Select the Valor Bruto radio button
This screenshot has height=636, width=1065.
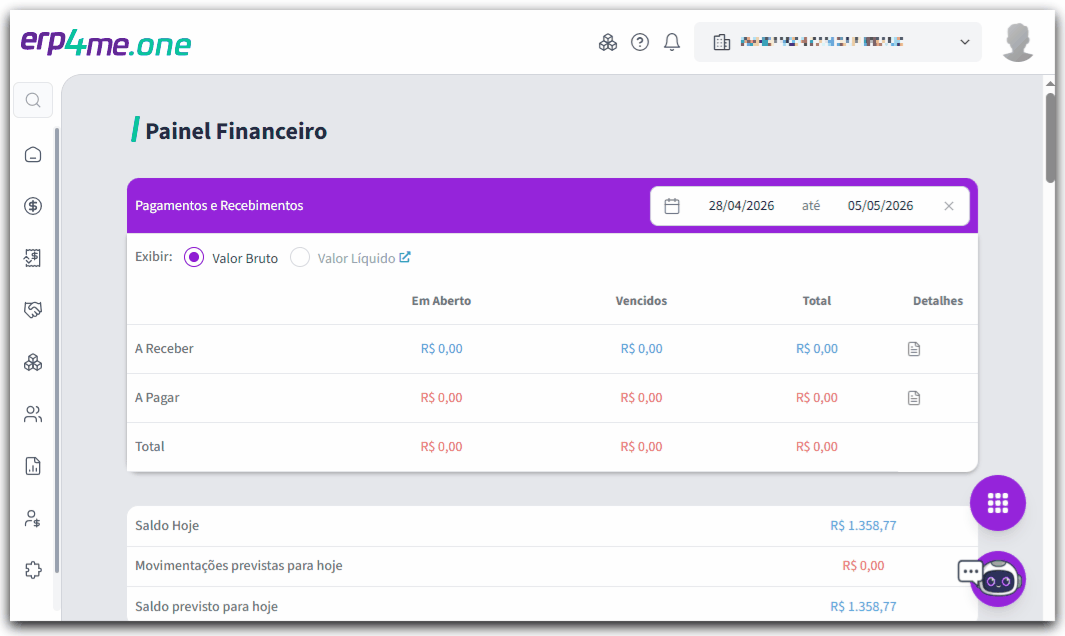point(194,258)
